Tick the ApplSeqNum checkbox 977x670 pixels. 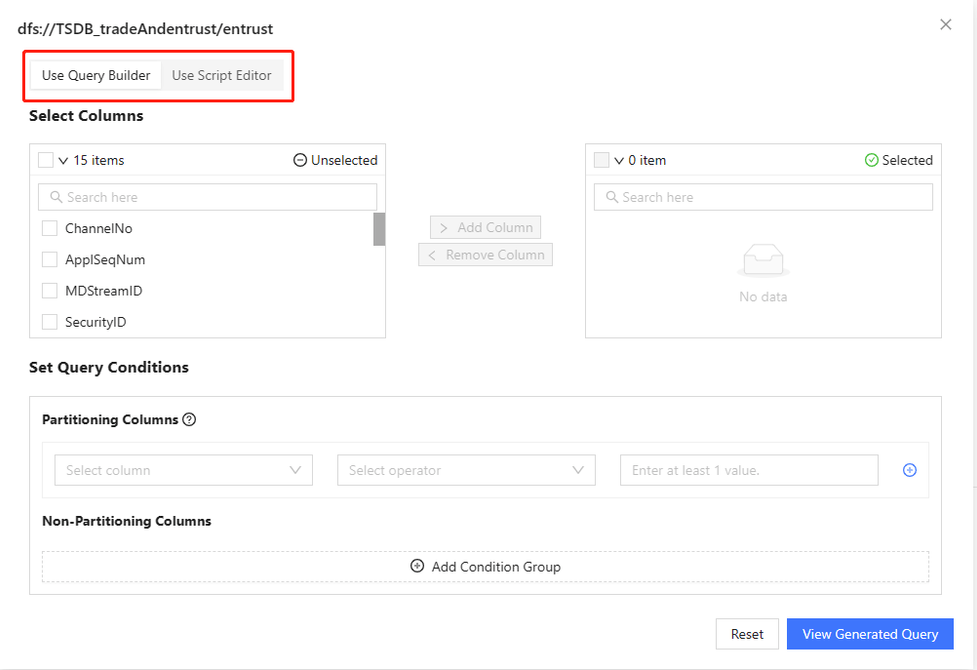(49, 259)
